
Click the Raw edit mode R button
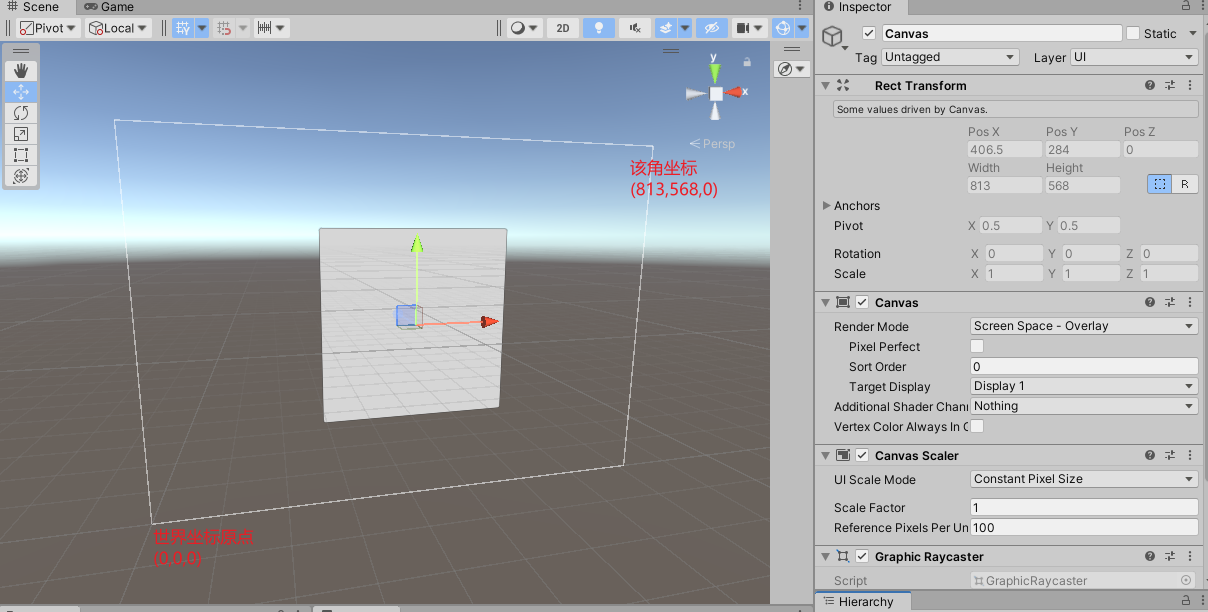[x=1185, y=184]
